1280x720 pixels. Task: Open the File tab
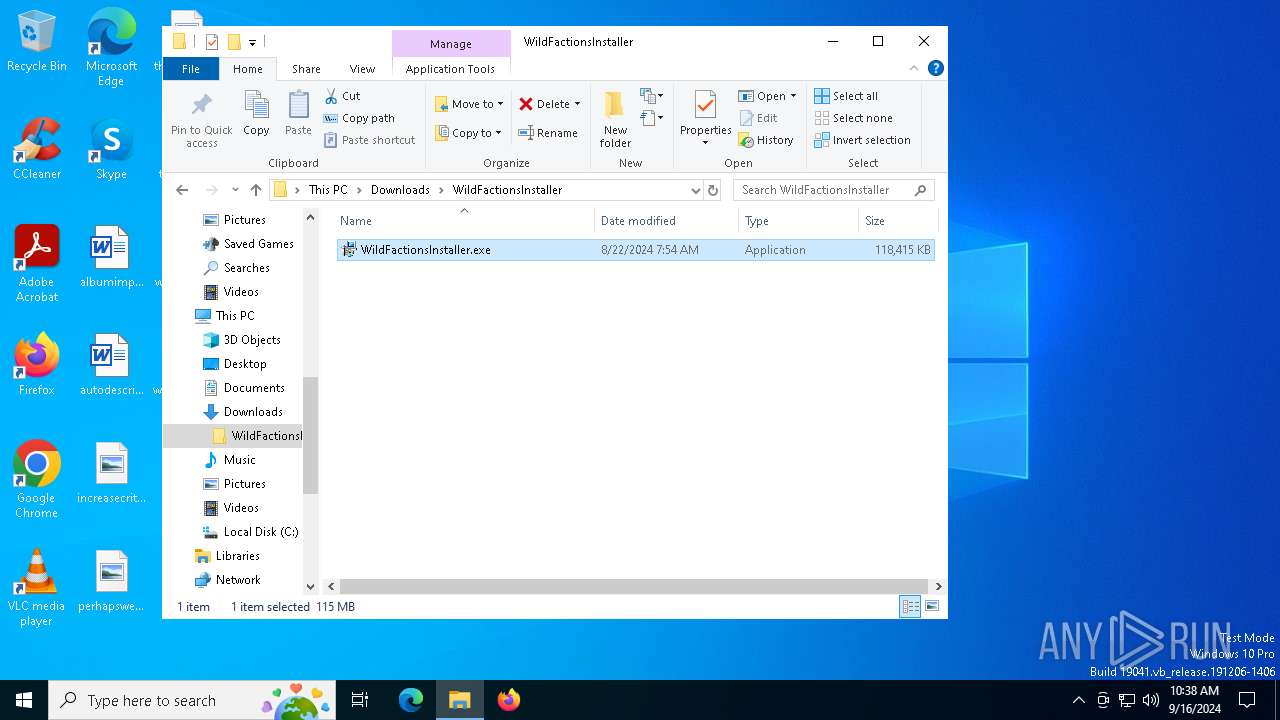(x=190, y=69)
